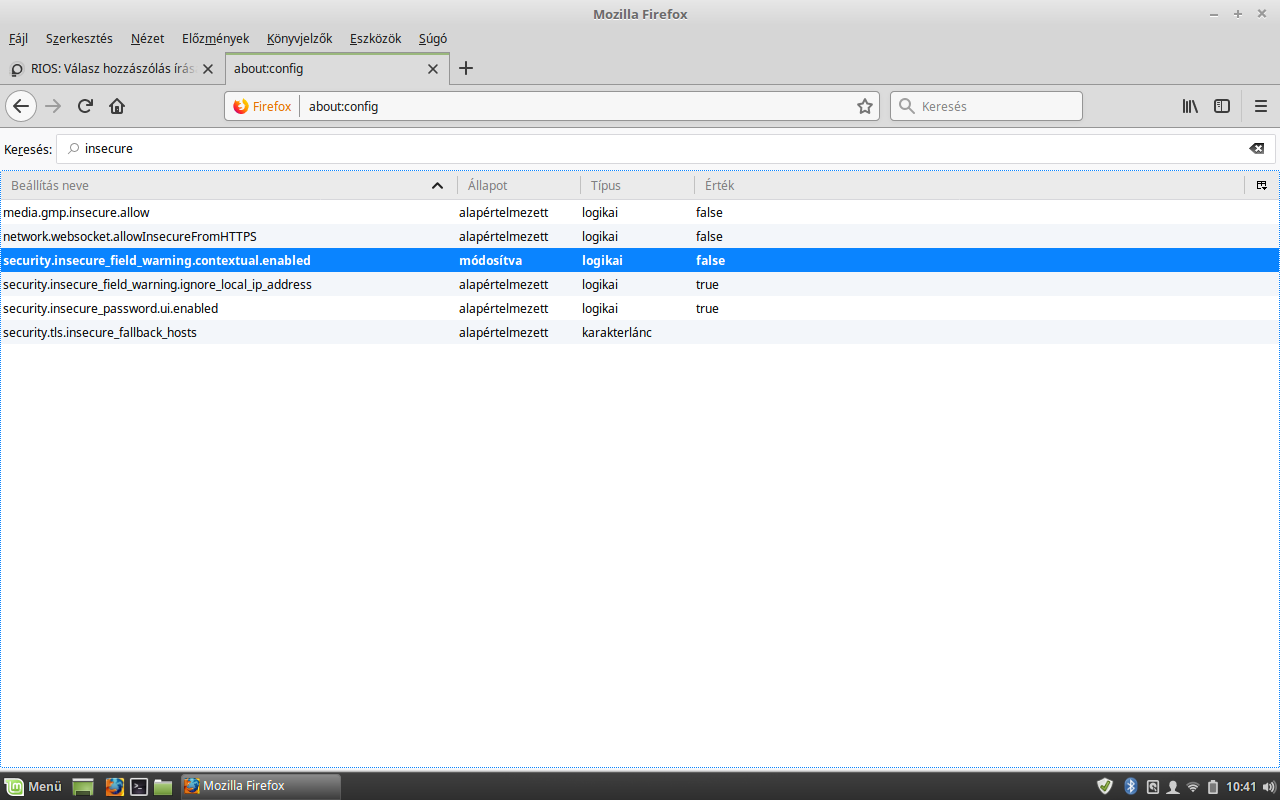The width and height of the screenshot is (1280, 800).
Task: Launch Firefox from the panel launcher
Action: click(x=114, y=786)
